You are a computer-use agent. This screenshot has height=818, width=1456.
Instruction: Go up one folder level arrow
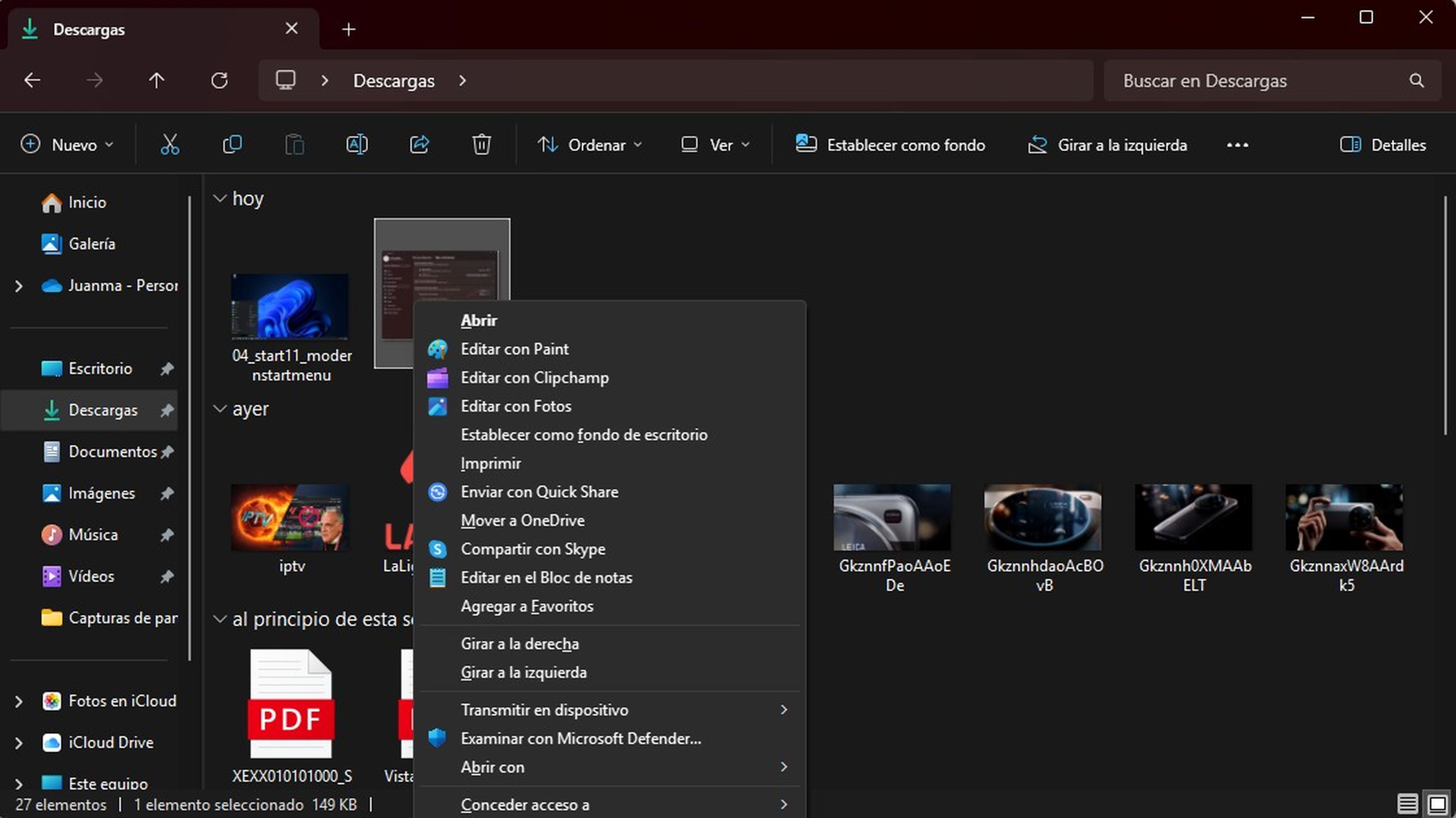click(x=157, y=80)
